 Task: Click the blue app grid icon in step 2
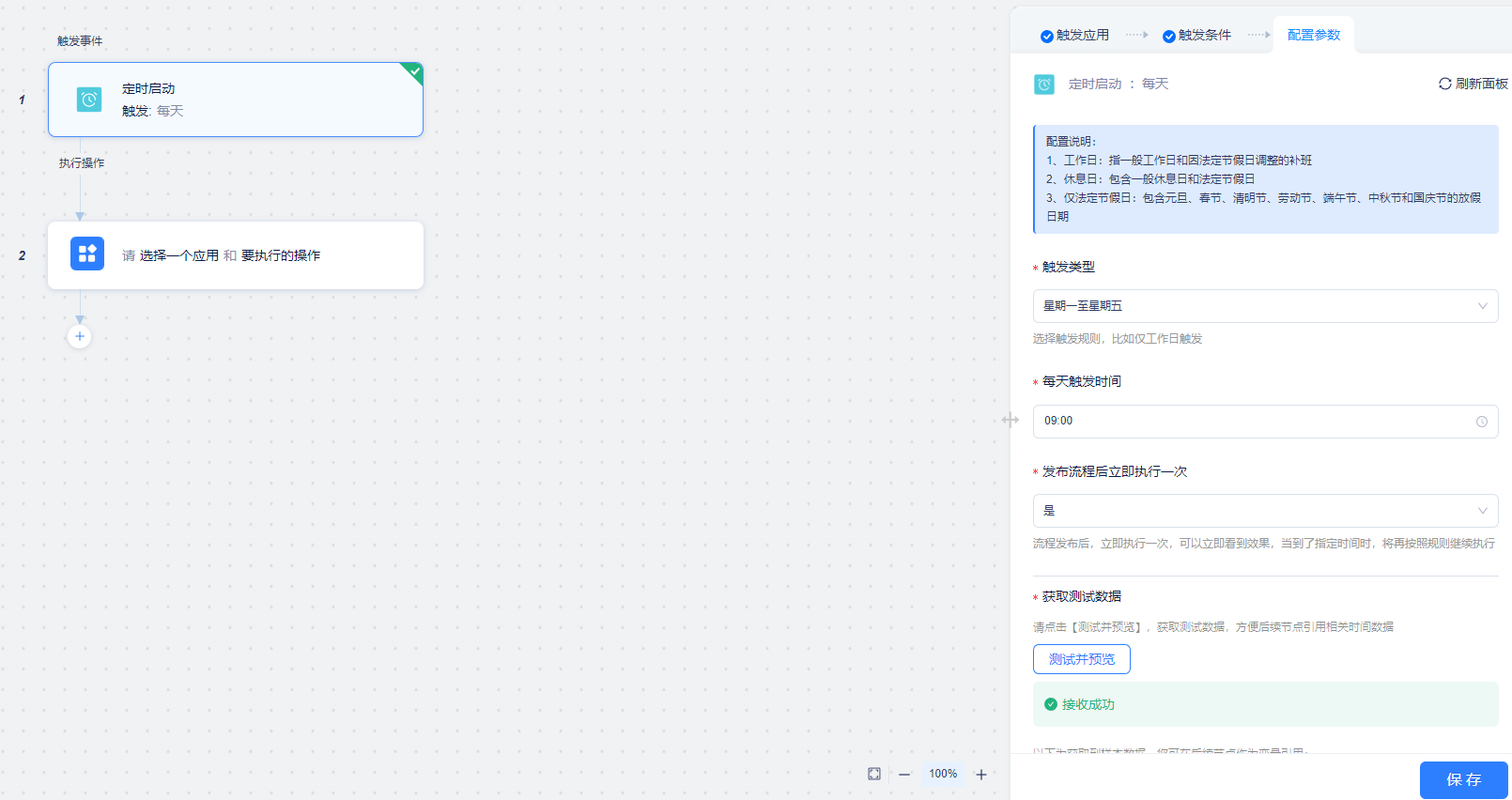tap(87, 254)
